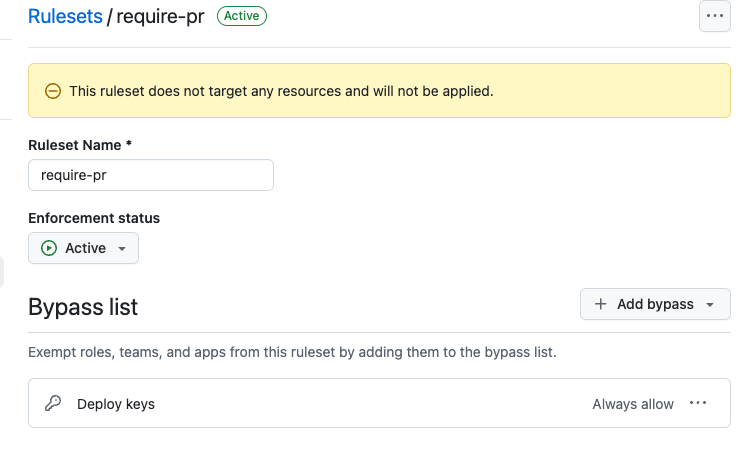The width and height of the screenshot is (751, 458).
Task: Click the plus icon on Add bypass
Action: pos(600,304)
